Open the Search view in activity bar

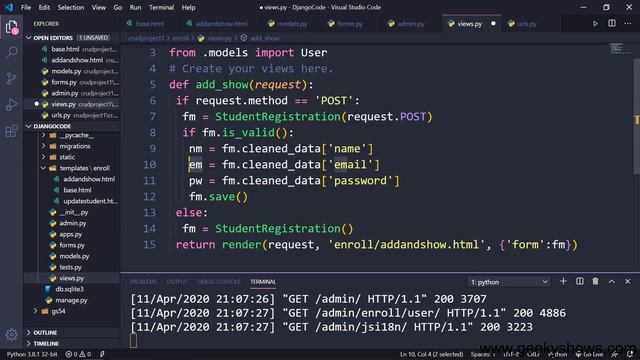pos(11,52)
